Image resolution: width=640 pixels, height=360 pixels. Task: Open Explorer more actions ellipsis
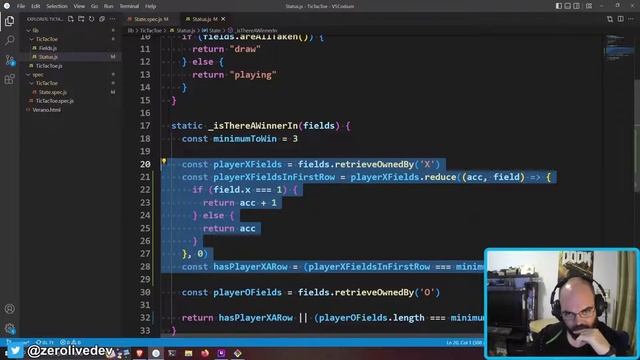coord(112,19)
